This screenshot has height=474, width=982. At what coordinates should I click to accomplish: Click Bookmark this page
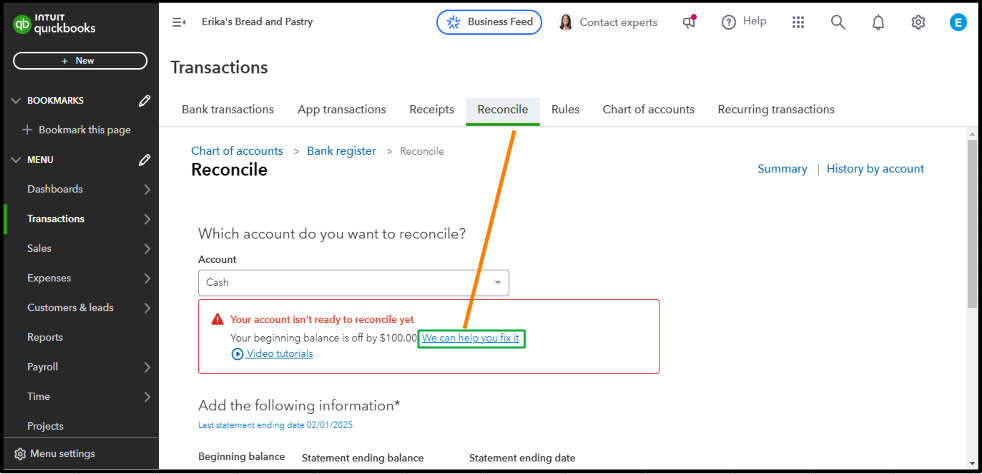[85, 130]
